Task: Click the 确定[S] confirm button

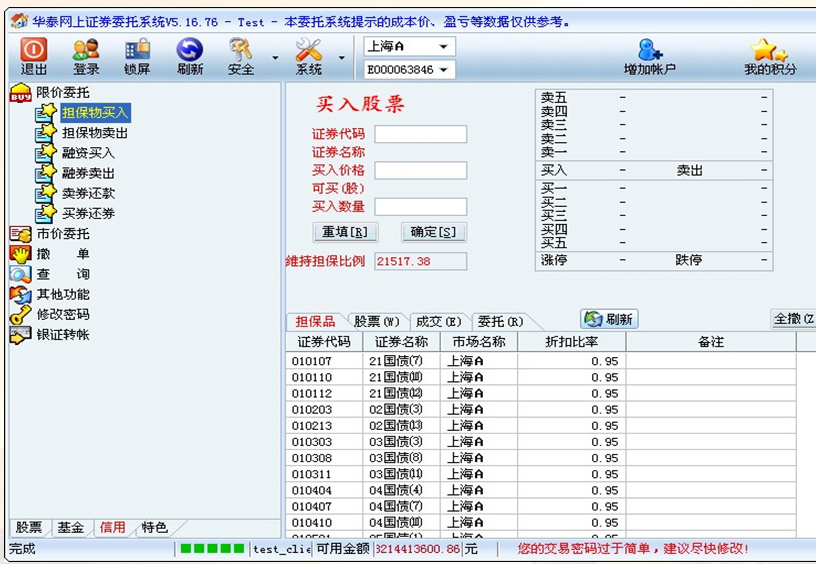Action: click(434, 232)
